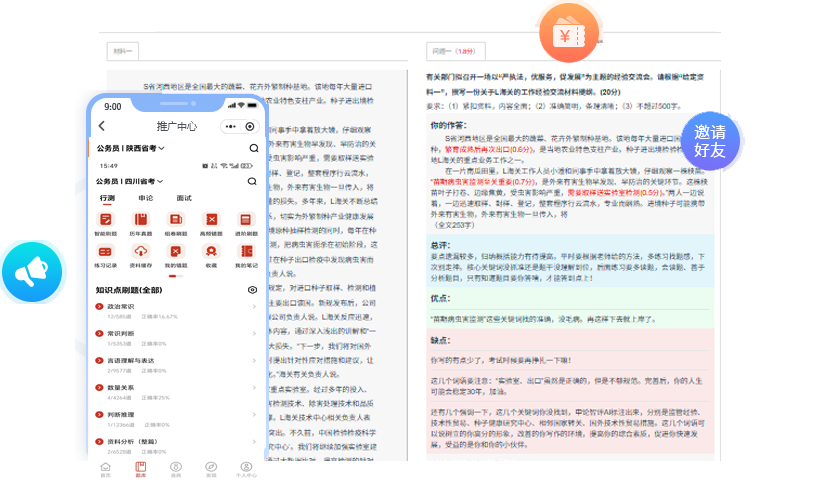This screenshot has width=822, height=504.
Task: Click the red circle icon beside 政治常识
Action: [99, 306]
